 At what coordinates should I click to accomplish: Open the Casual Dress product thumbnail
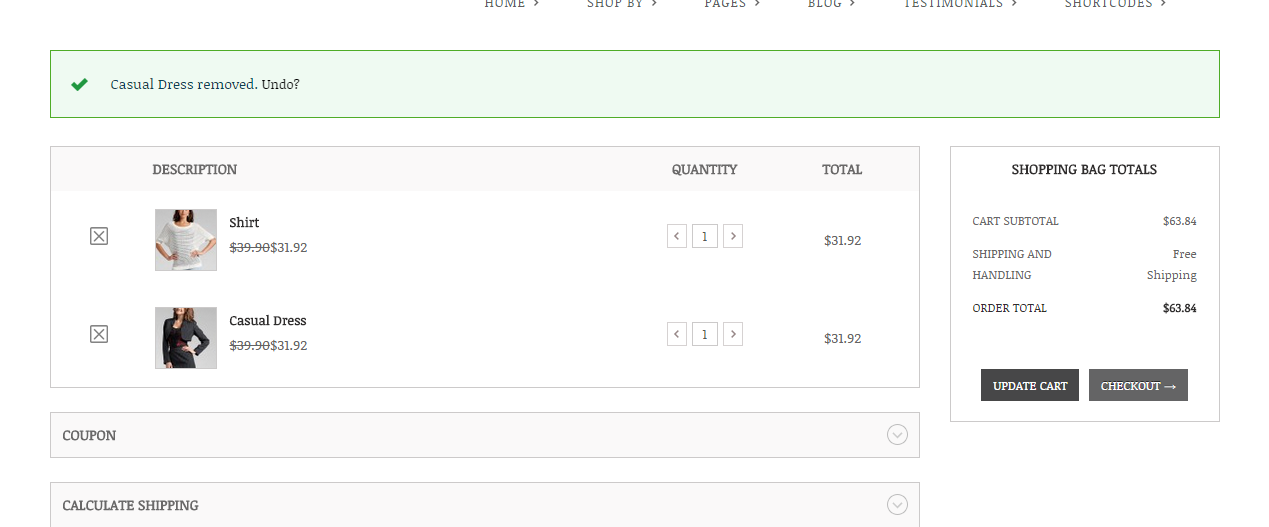186,338
